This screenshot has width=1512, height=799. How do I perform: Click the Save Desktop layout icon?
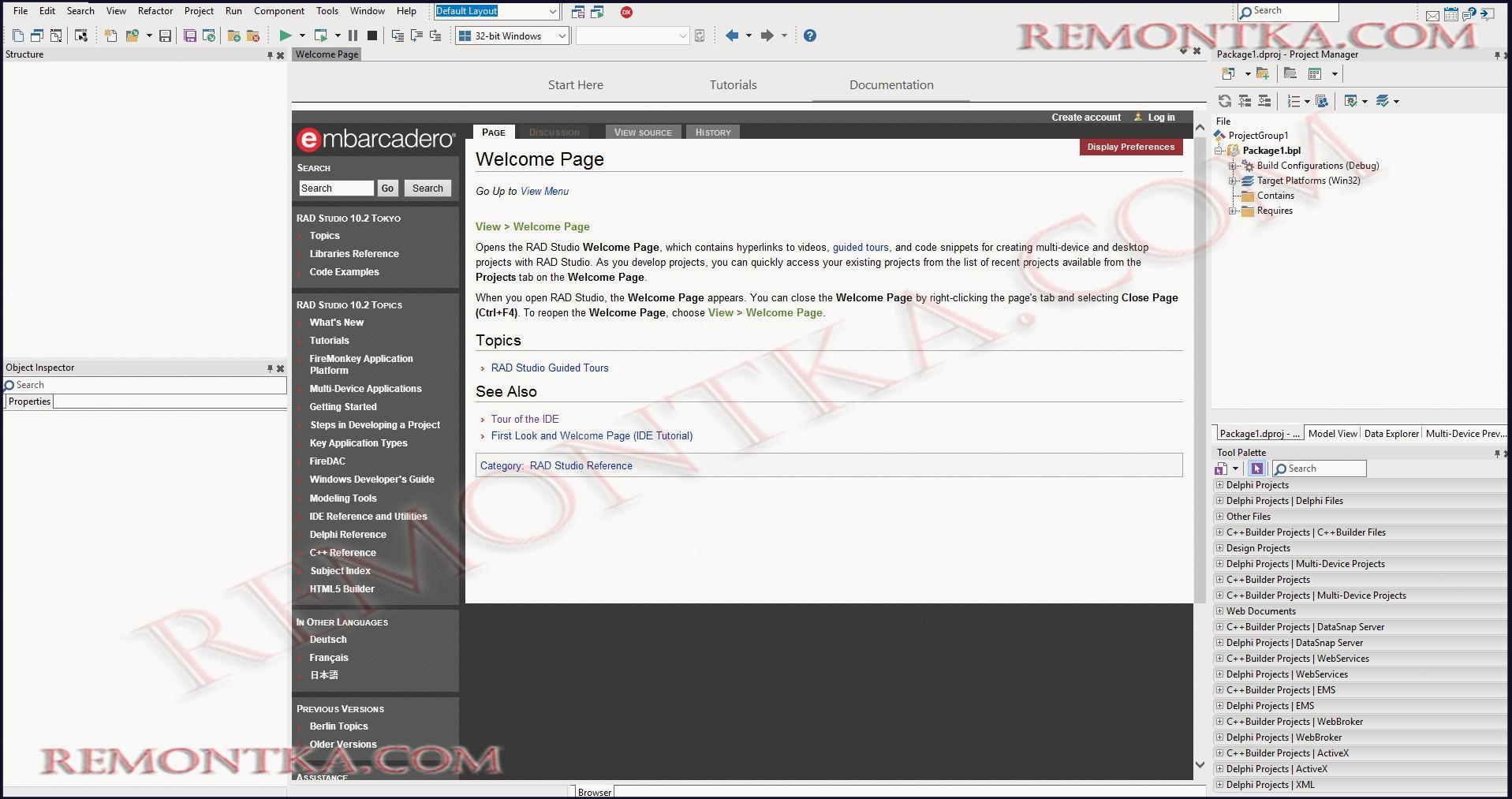coord(578,12)
